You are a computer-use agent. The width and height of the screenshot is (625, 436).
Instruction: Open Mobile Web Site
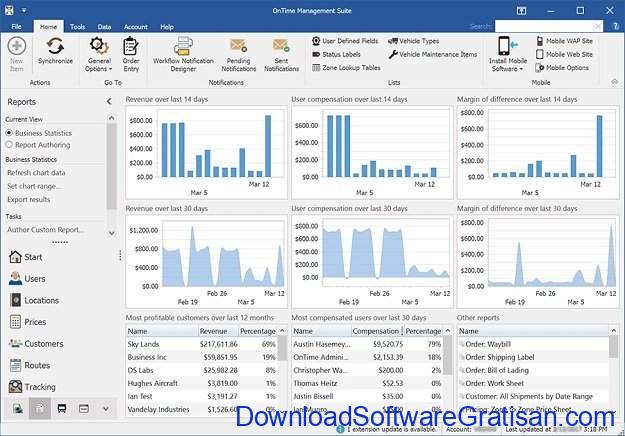[564, 54]
